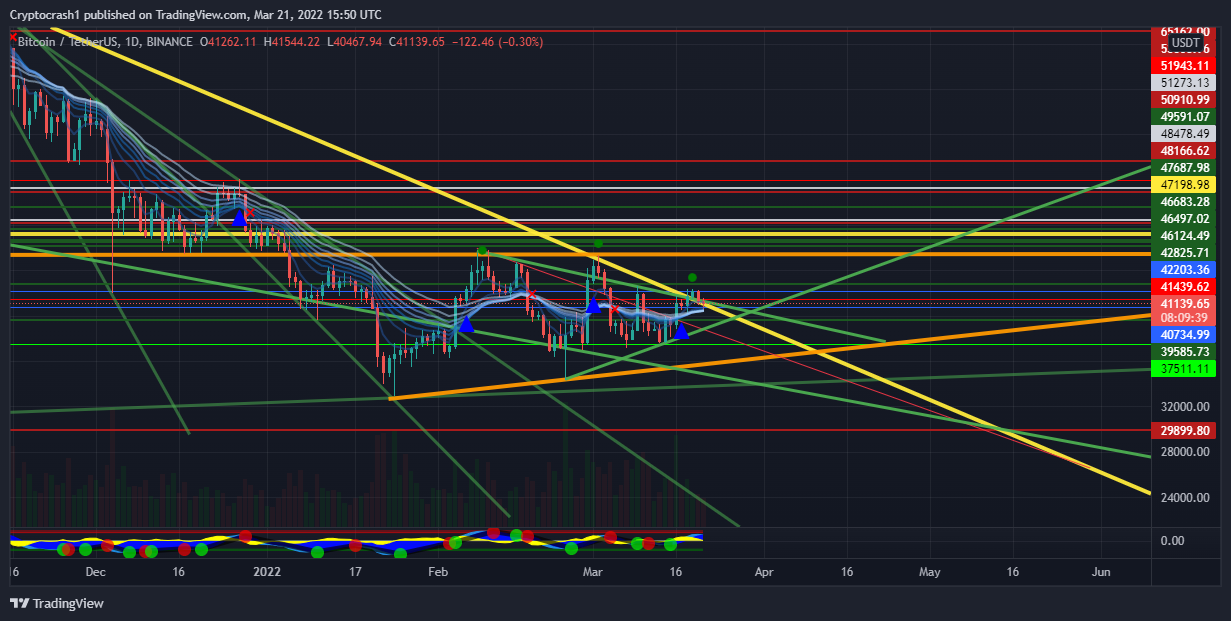
Task: Click the May label on time axis
Action: [x=929, y=572]
